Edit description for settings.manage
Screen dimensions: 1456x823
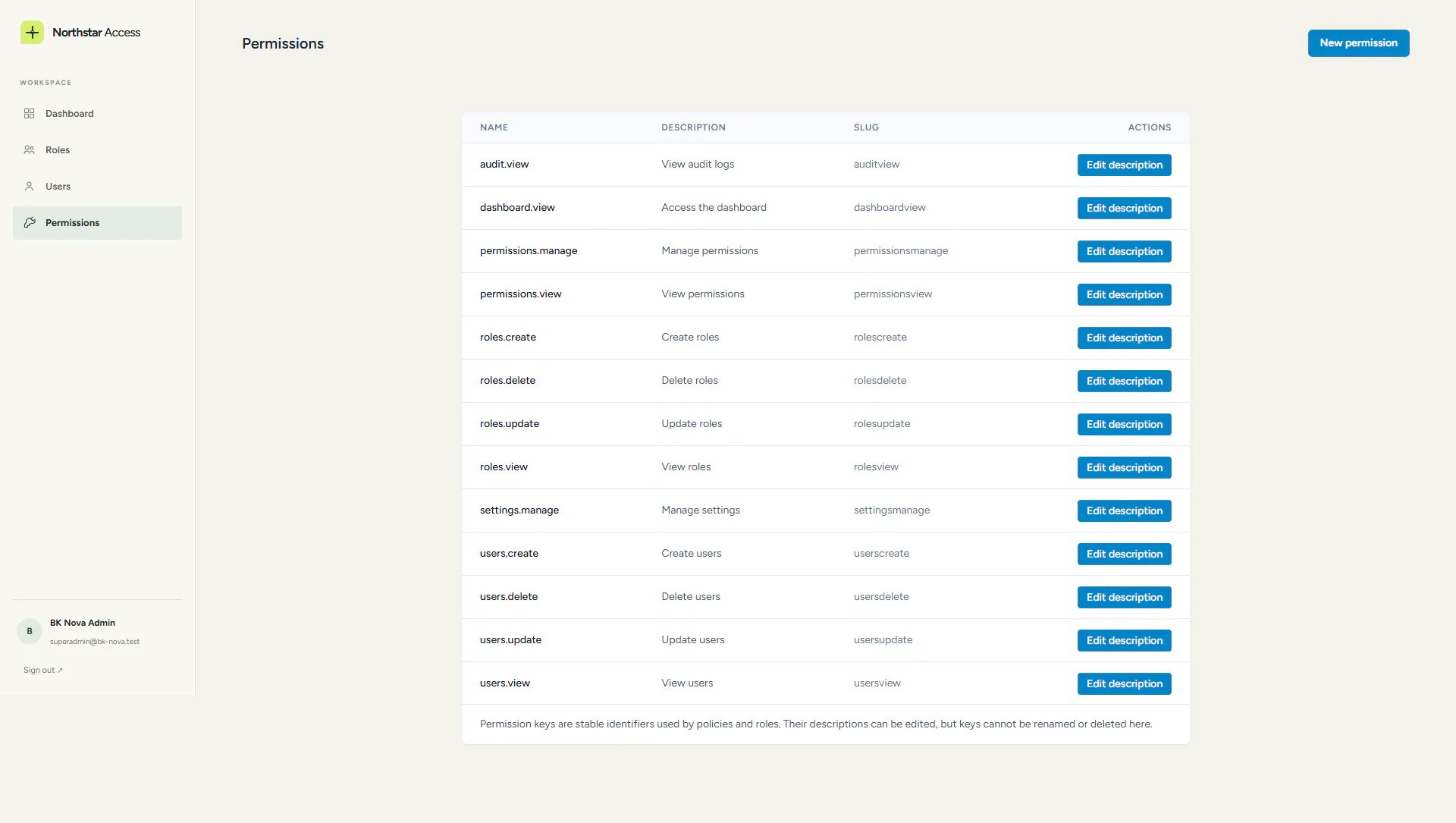(x=1124, y=511)
